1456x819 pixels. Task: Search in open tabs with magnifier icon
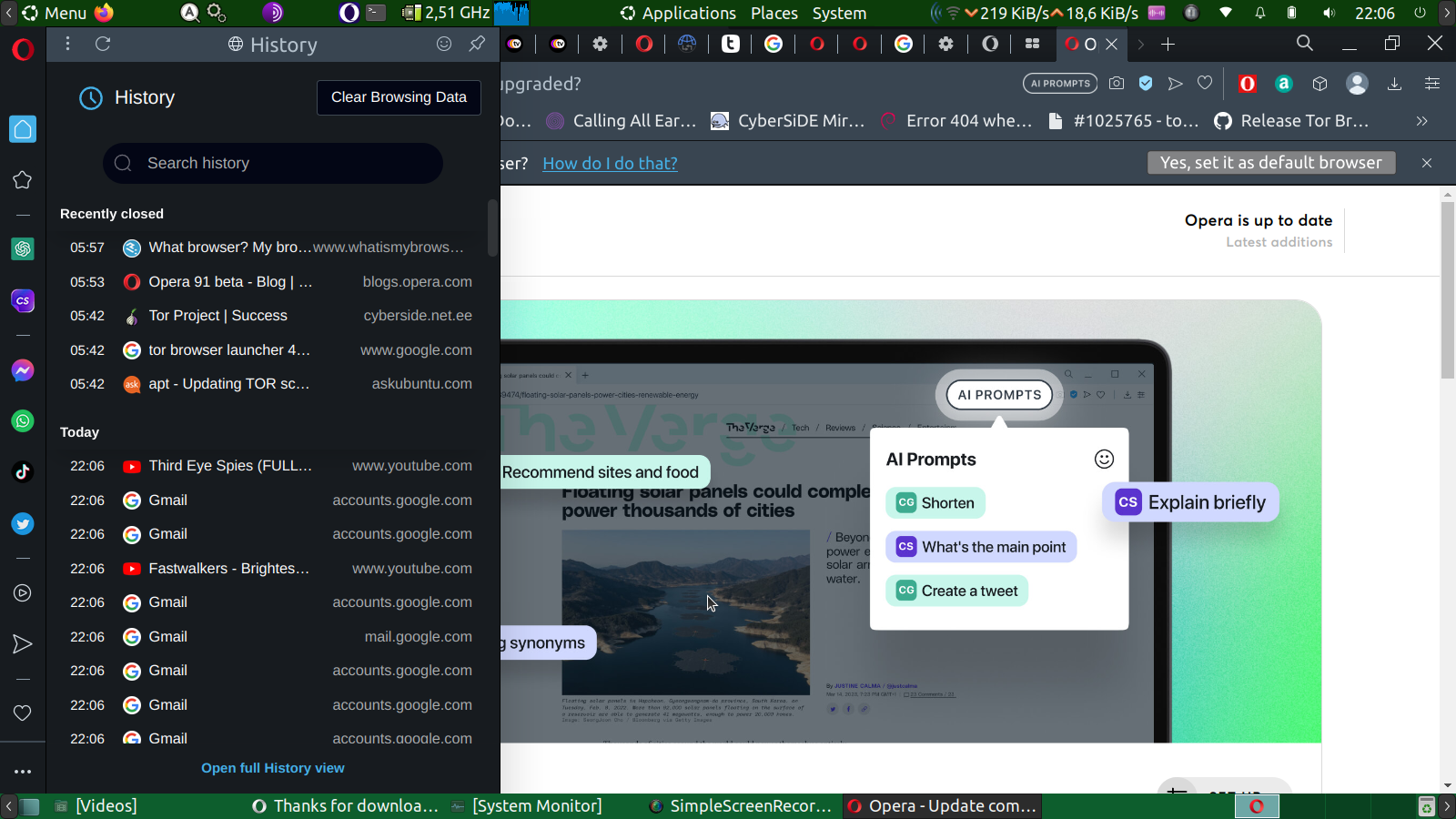pos(1305,44)
